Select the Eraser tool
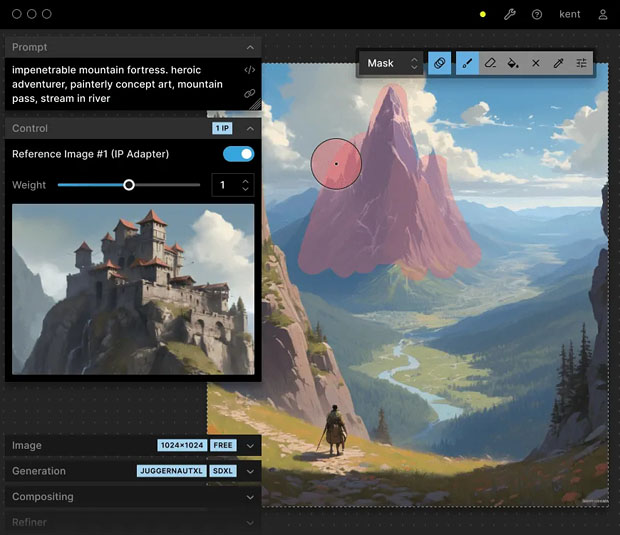Viewport: 620px width, 535px height. pyautogui.click(x=490, y=63)
